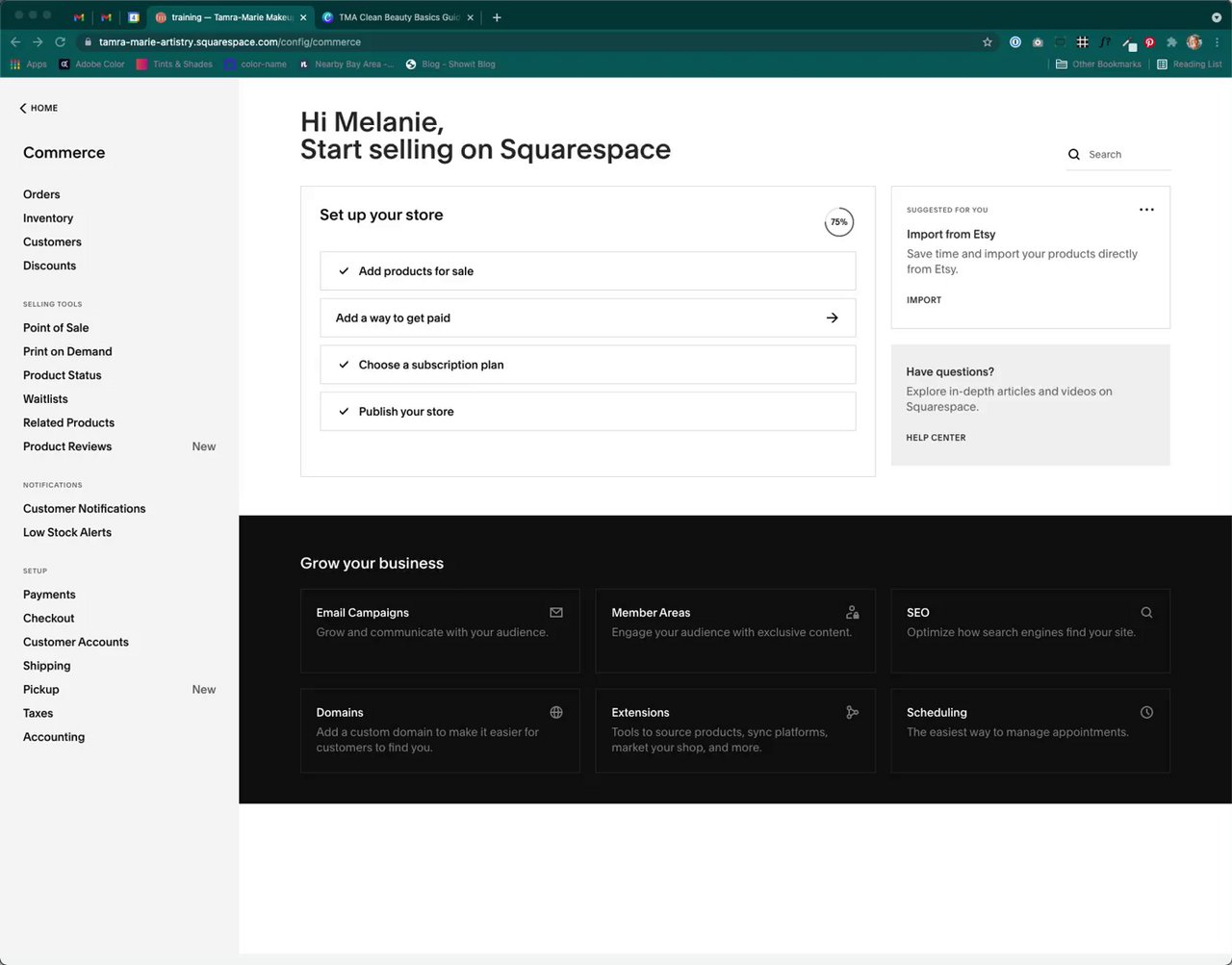The width and height of the screenshot is (1232, 965).
Task: Click the search magnifier icon in Commerce
Action: (1074, 155)
